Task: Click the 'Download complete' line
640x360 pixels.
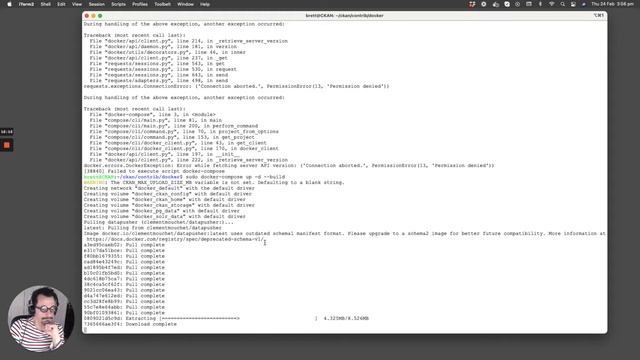Action: (130, 324)
